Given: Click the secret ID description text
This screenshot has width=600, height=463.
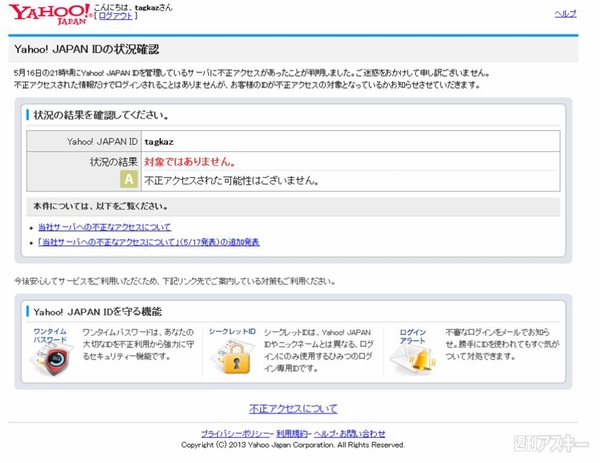Looking at the screenshot, I should 318,350.
